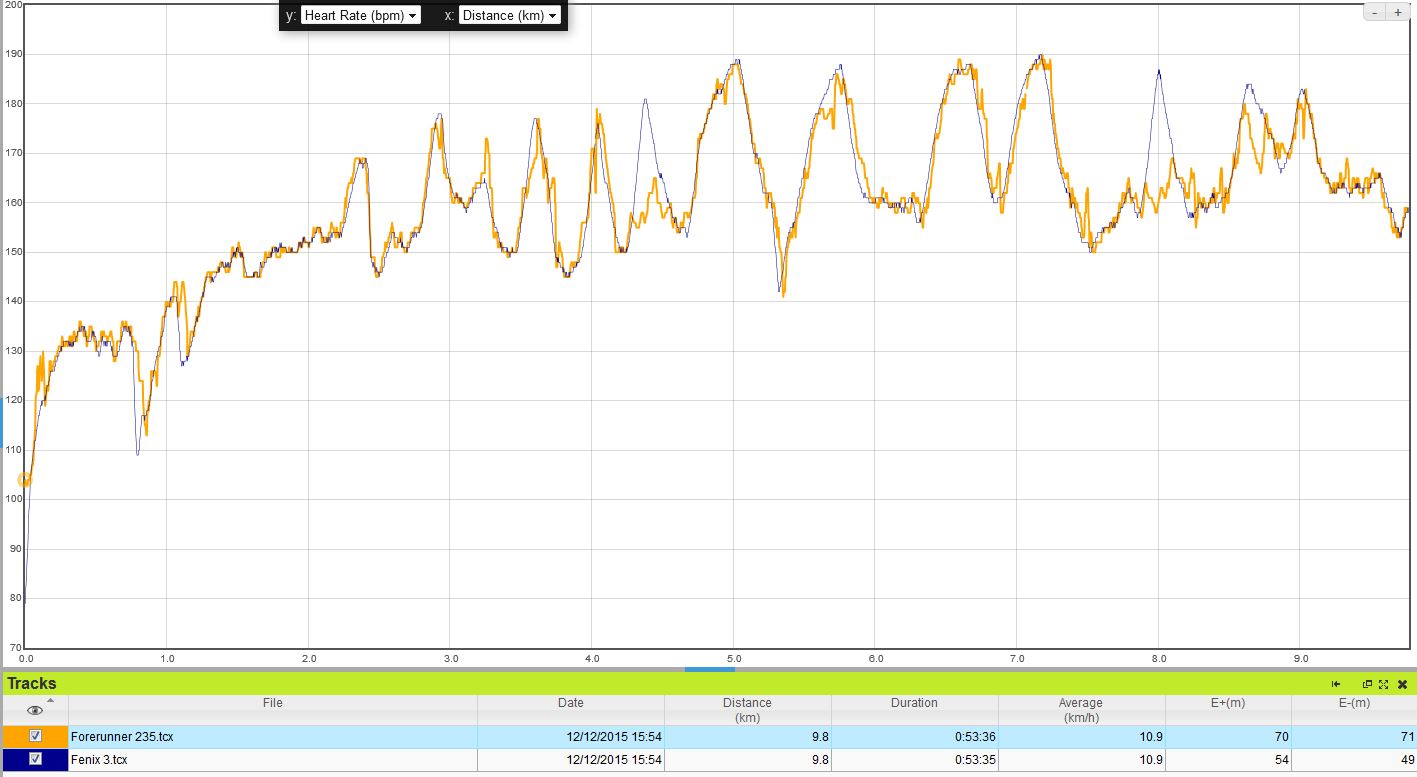Viewport: 1417px width, 777px height.
Task: Click the E+(m) column header
Action: click(x=1227, y=703)
